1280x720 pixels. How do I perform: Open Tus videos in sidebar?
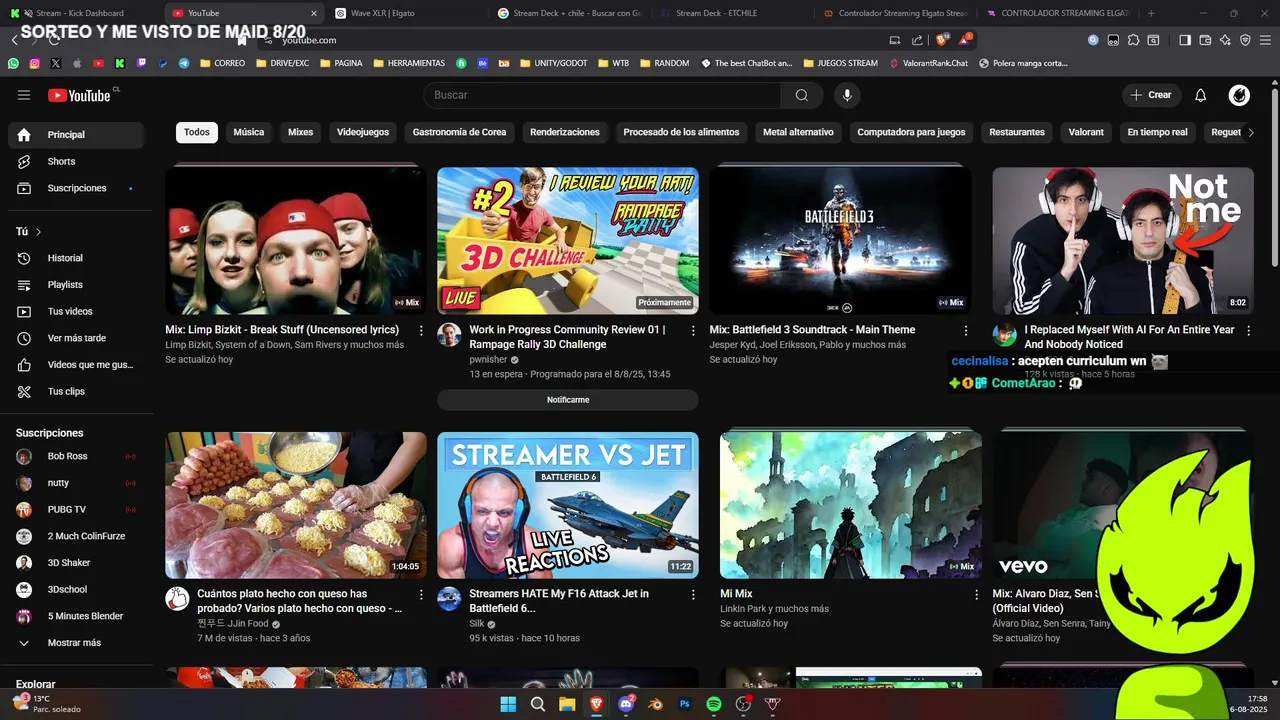[77, 311]
